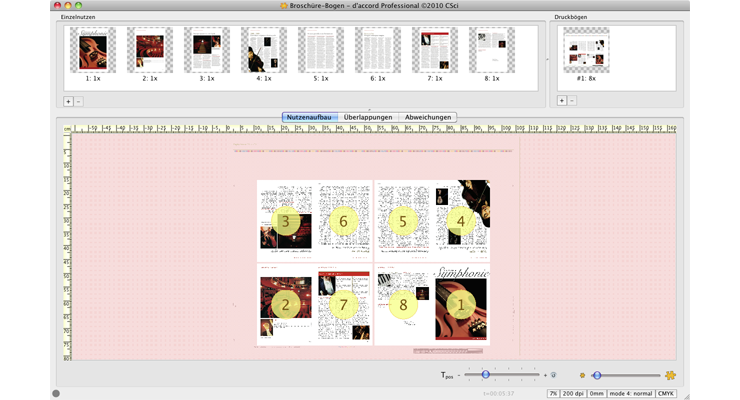Click the vertical ruler
740x400 pixels.
[67, 247]
